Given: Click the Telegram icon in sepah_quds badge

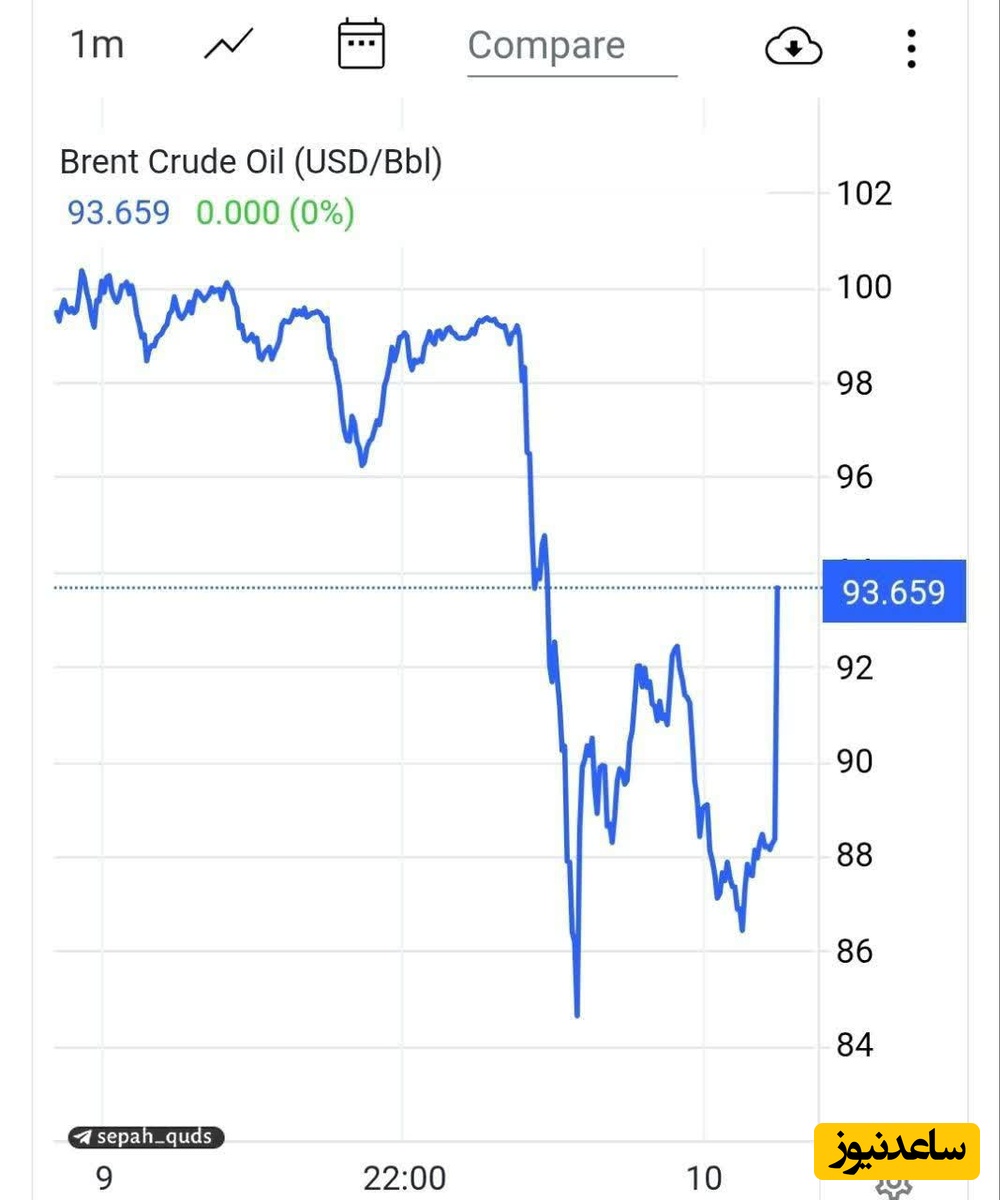Looking at the screenshot, I should (x=83, y=1137).
